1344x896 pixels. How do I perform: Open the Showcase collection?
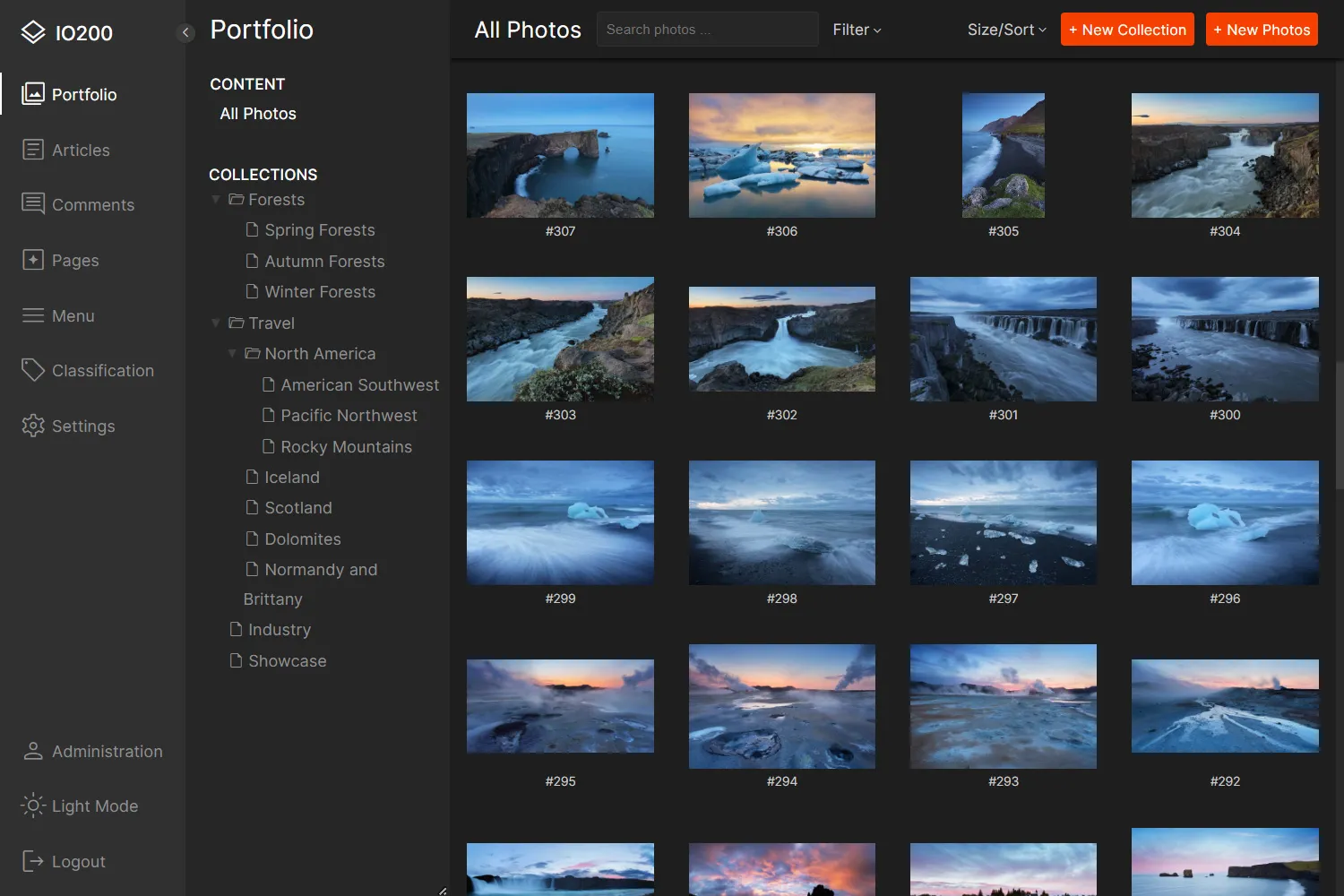tap(287, 660)
